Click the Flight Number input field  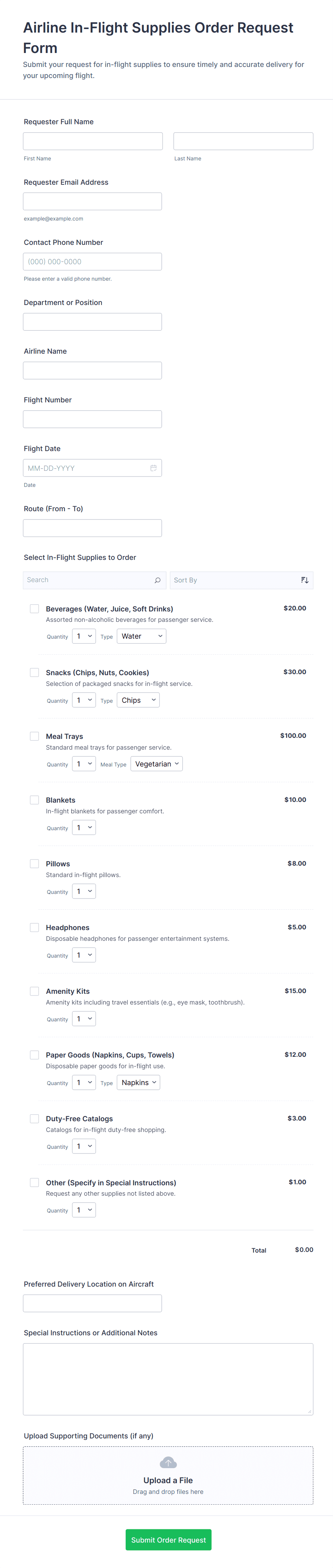point(92,420)
